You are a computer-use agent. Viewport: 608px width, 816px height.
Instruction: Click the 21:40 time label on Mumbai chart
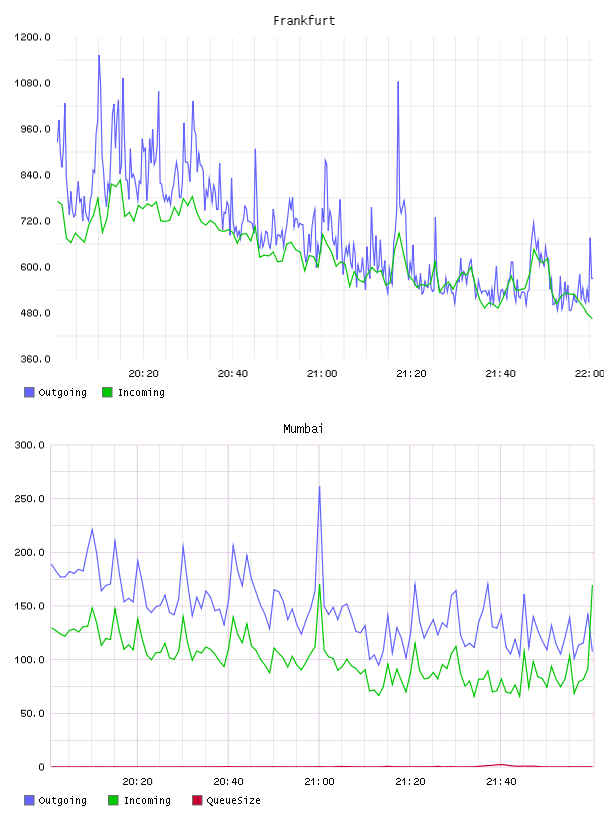(501, 782)
